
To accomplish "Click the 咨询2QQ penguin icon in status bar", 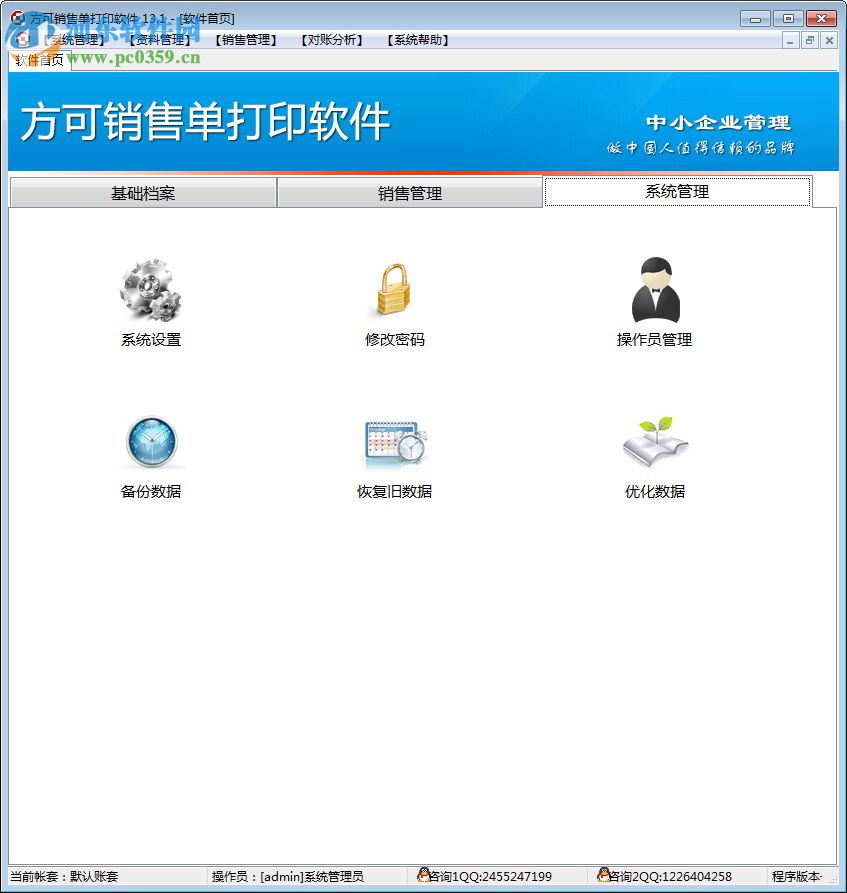I will pos(607,875).
